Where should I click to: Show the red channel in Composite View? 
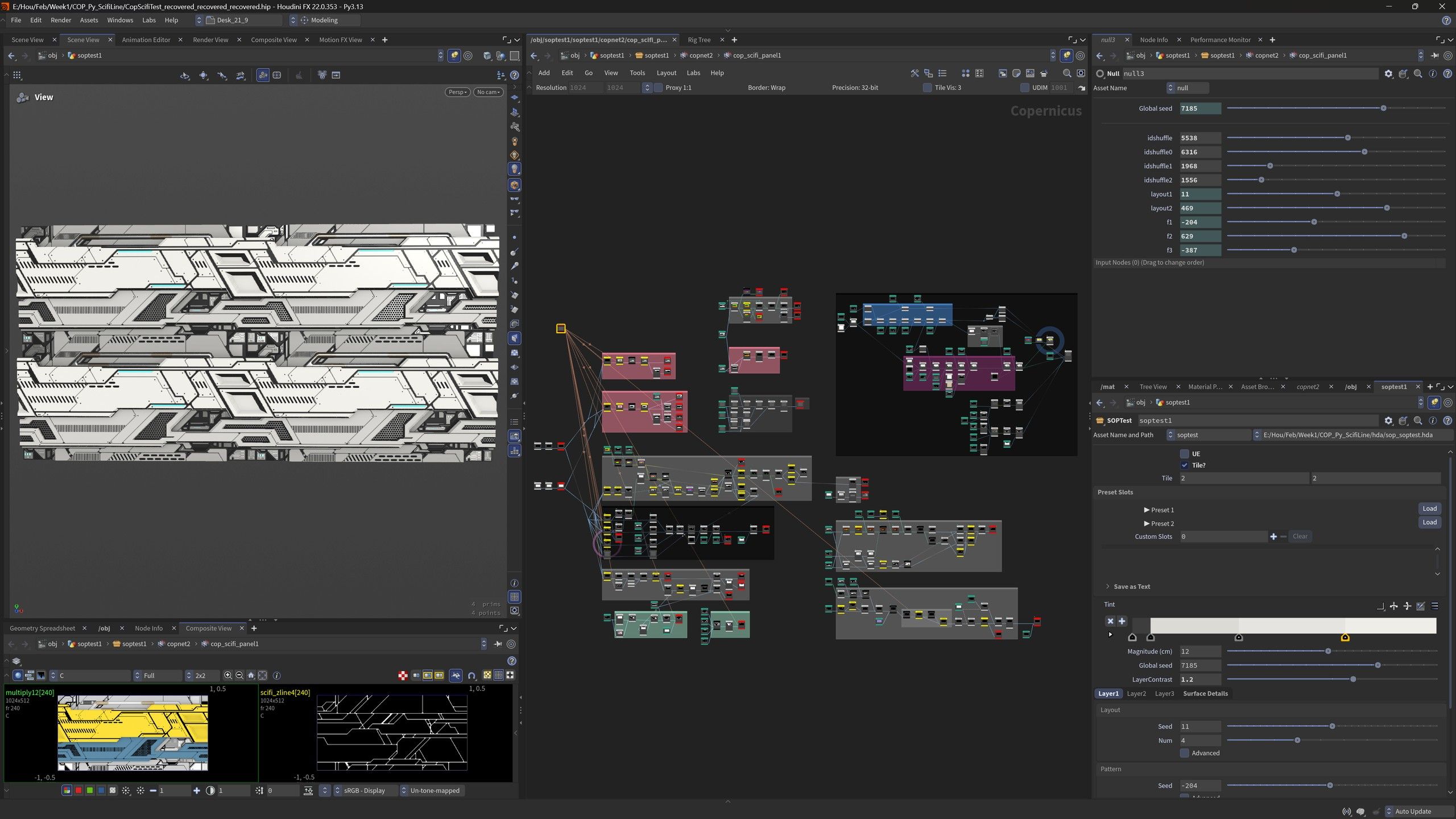coord(78,791)
